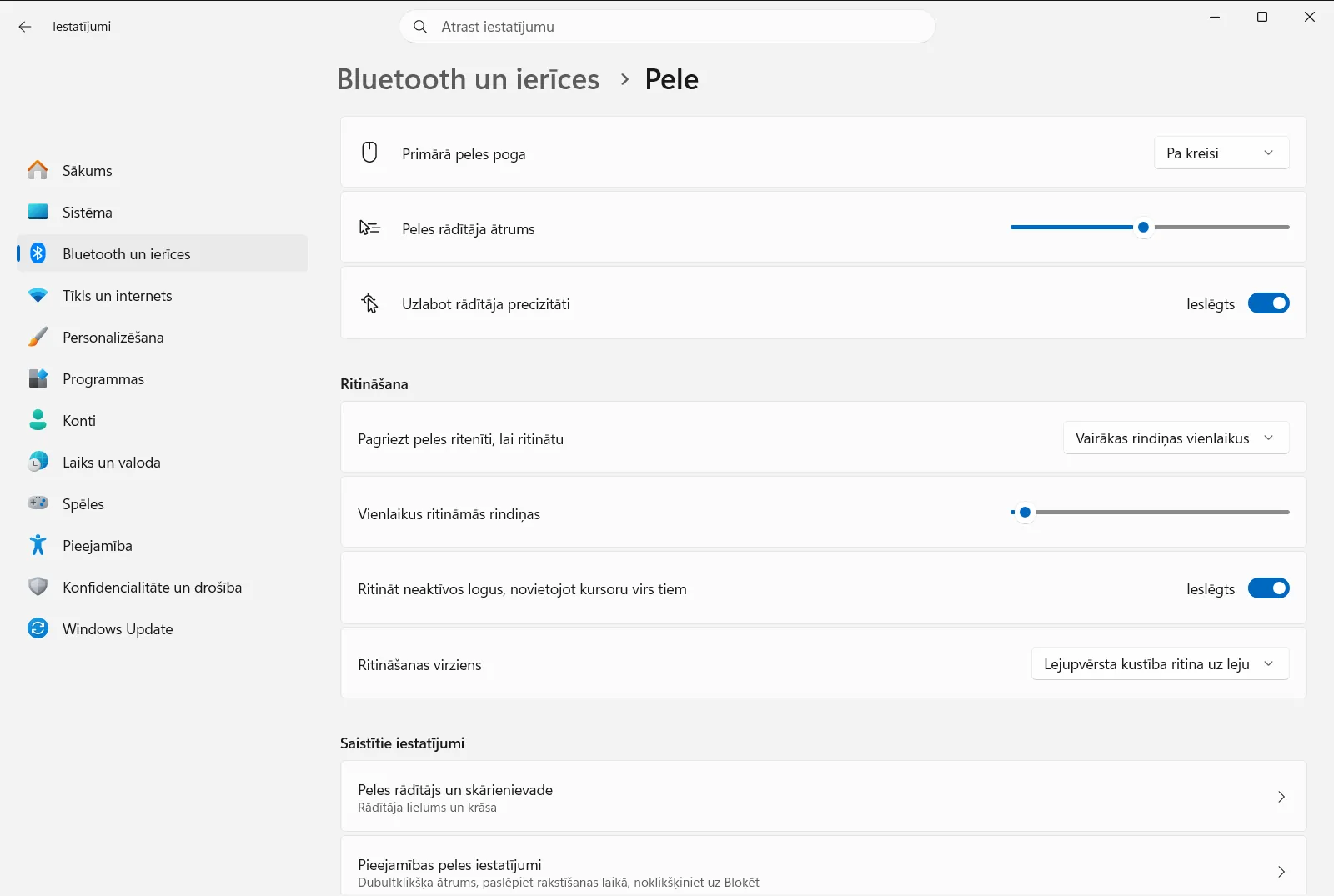Click the Windows Update sync icon
The width and height of the screenshot is (1334, 896).
38,628
